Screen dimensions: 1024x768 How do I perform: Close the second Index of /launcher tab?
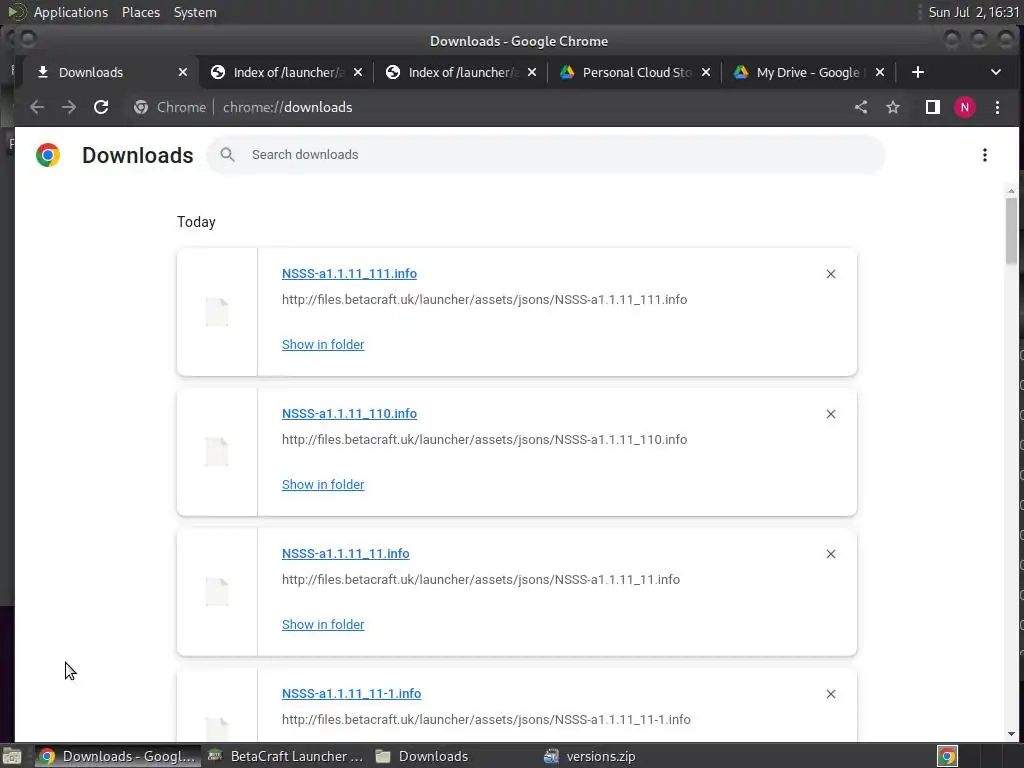coord(532,72)
